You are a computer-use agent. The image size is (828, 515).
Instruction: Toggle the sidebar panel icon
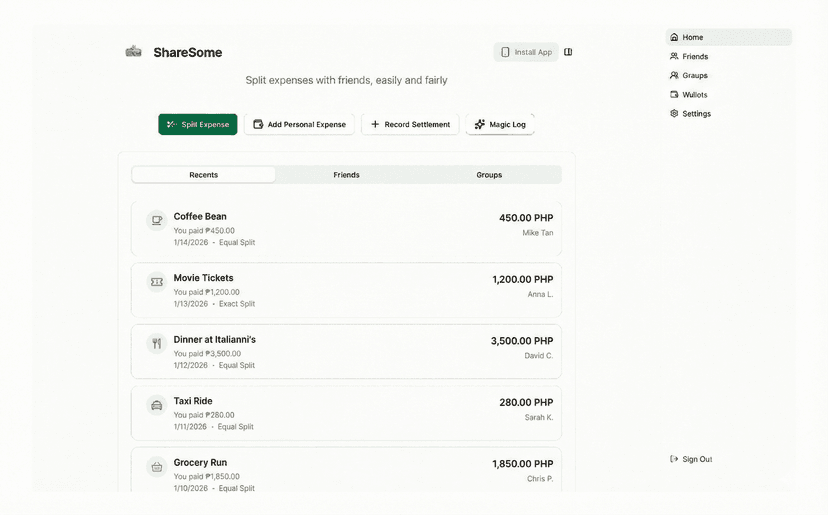568,52
